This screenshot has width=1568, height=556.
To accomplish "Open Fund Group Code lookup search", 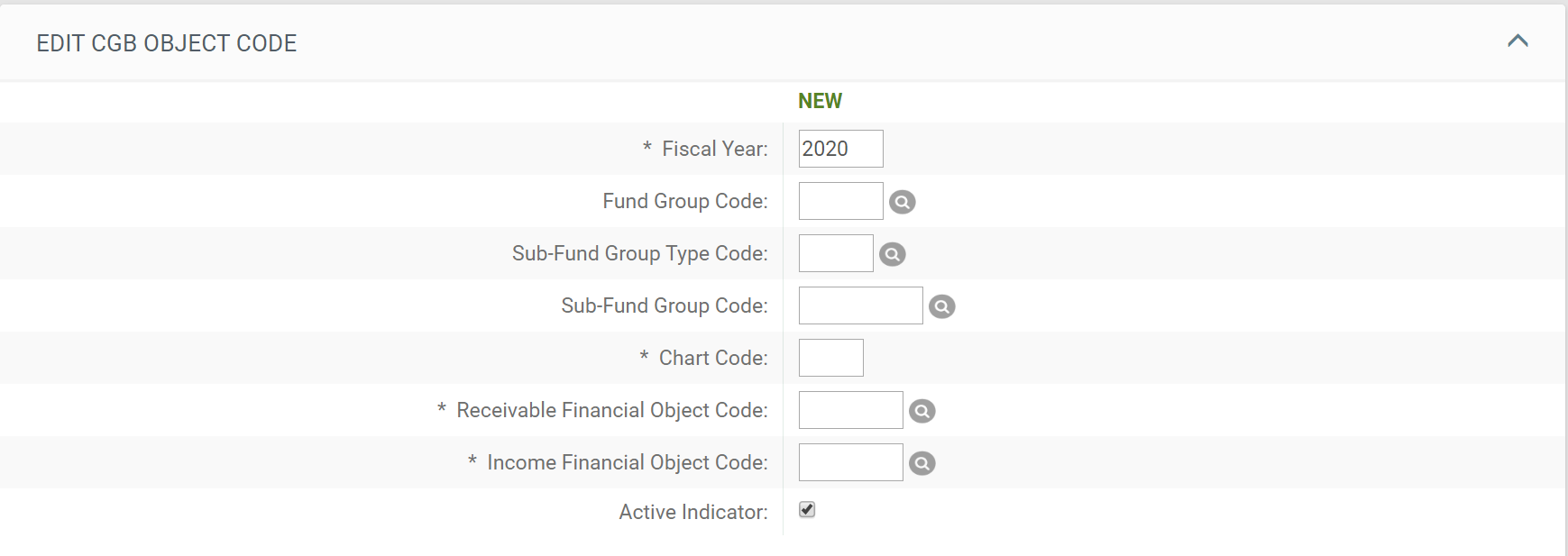I will pyautogui.click(x=902, y=202).
